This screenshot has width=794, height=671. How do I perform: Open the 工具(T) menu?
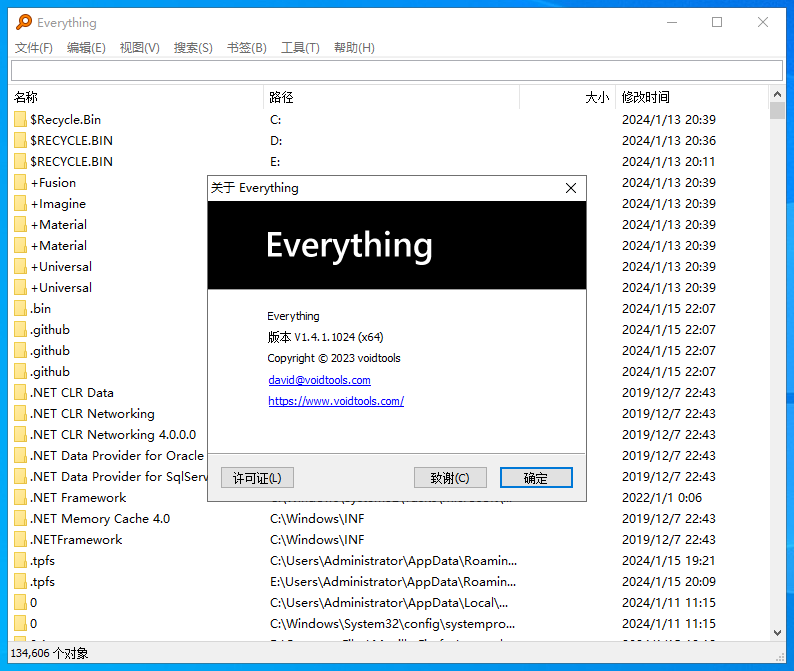(x=300, y=48)
